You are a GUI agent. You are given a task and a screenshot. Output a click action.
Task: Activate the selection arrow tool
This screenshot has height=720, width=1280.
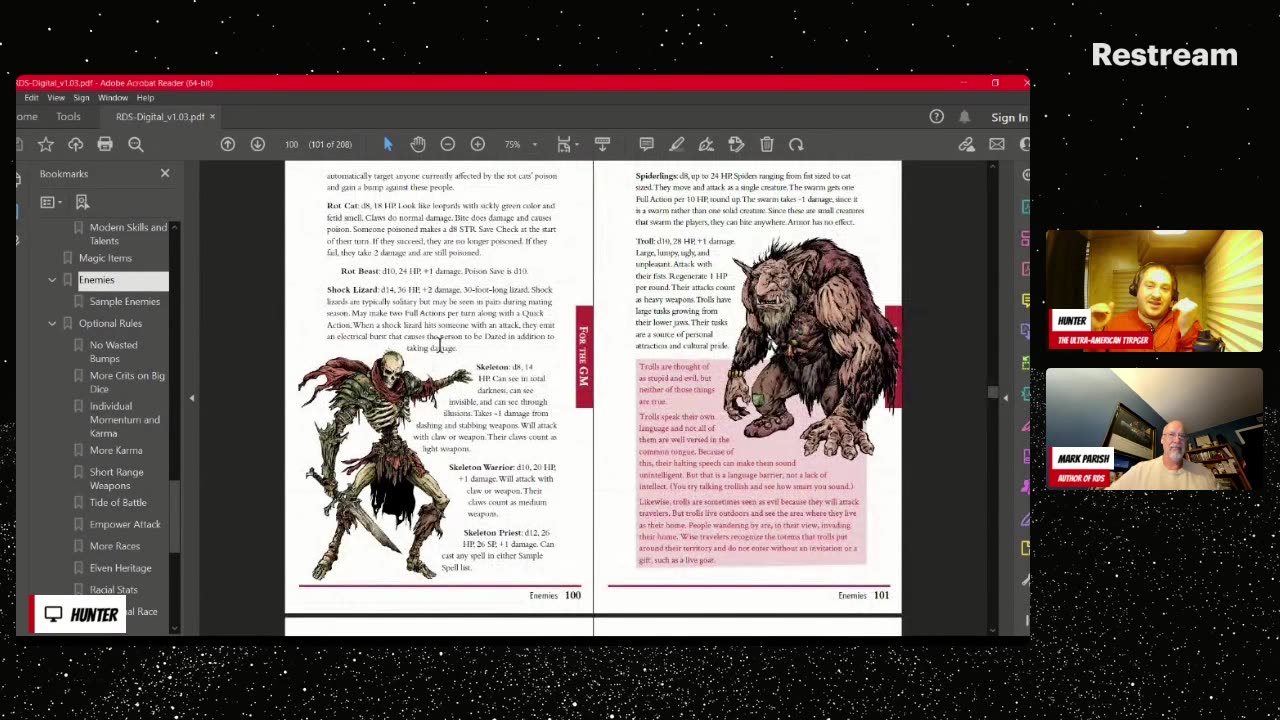pyautogui.click(x=388, y=144)
